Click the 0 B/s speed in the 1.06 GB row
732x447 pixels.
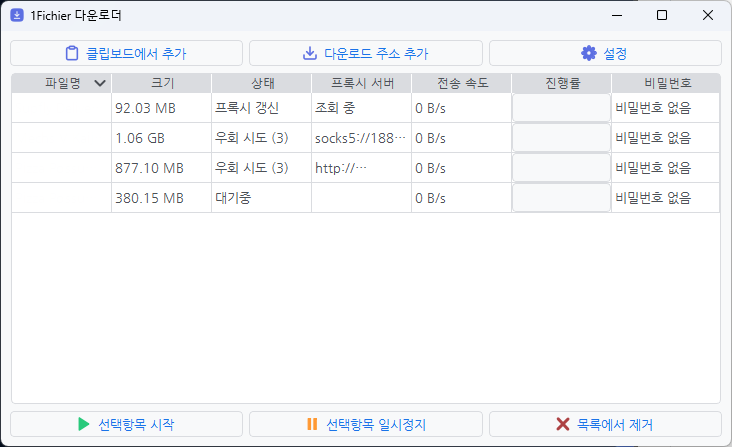(461, 138)
